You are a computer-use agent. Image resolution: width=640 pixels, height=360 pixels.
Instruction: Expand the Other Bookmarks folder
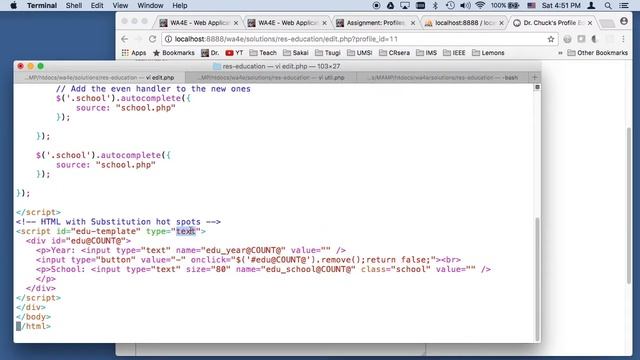point(598,53)
